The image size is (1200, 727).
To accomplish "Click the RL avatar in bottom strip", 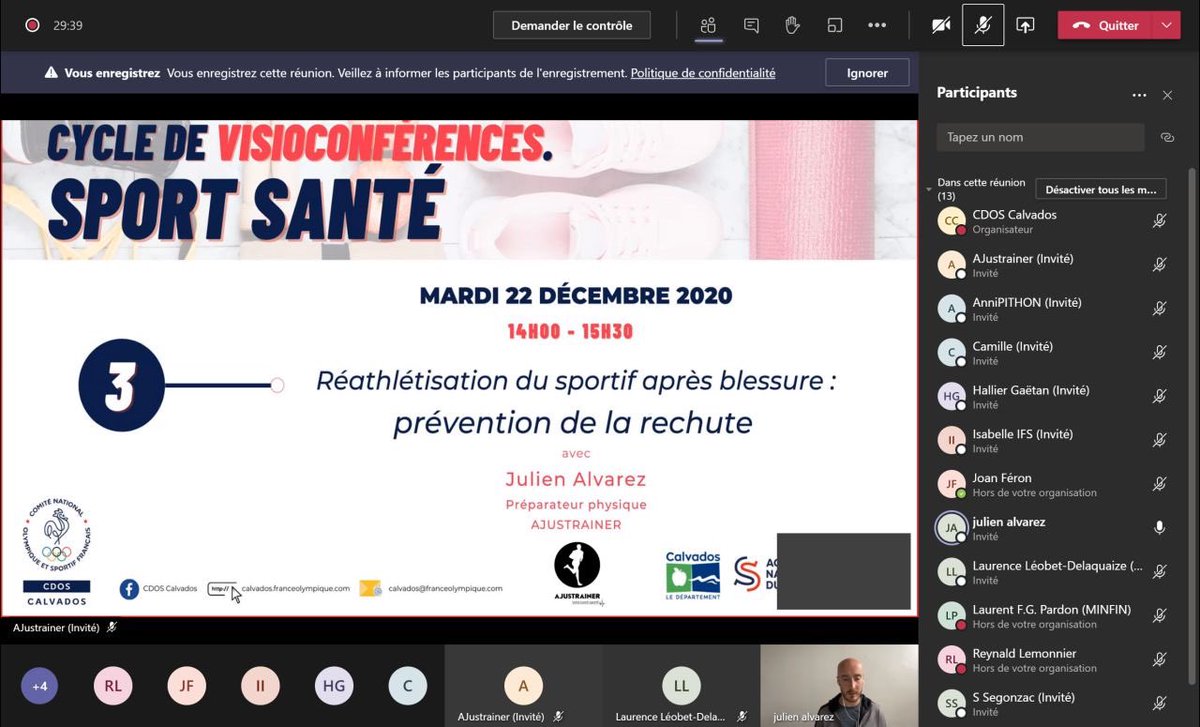I will pyautogui.click(x=113, y=686).
